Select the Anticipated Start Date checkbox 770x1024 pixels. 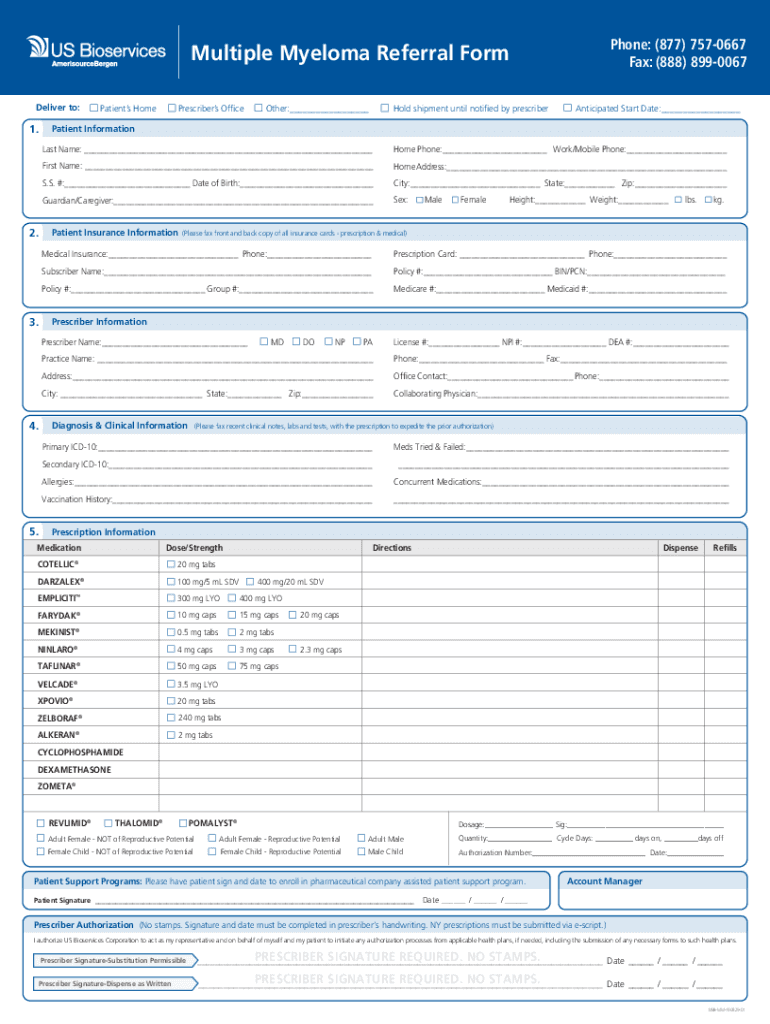567,108
